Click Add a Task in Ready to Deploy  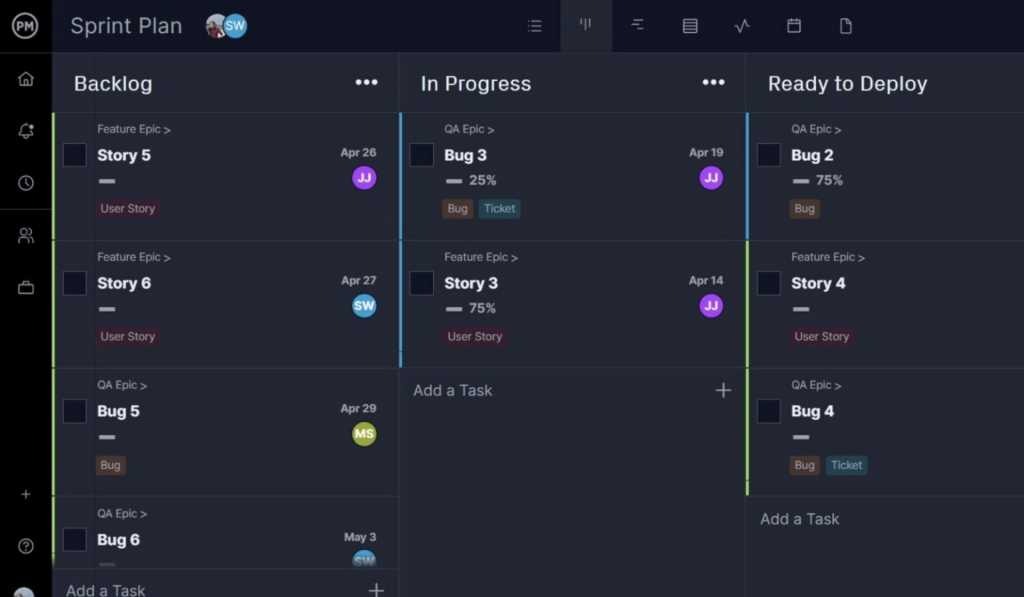click(x=799, y=519)
